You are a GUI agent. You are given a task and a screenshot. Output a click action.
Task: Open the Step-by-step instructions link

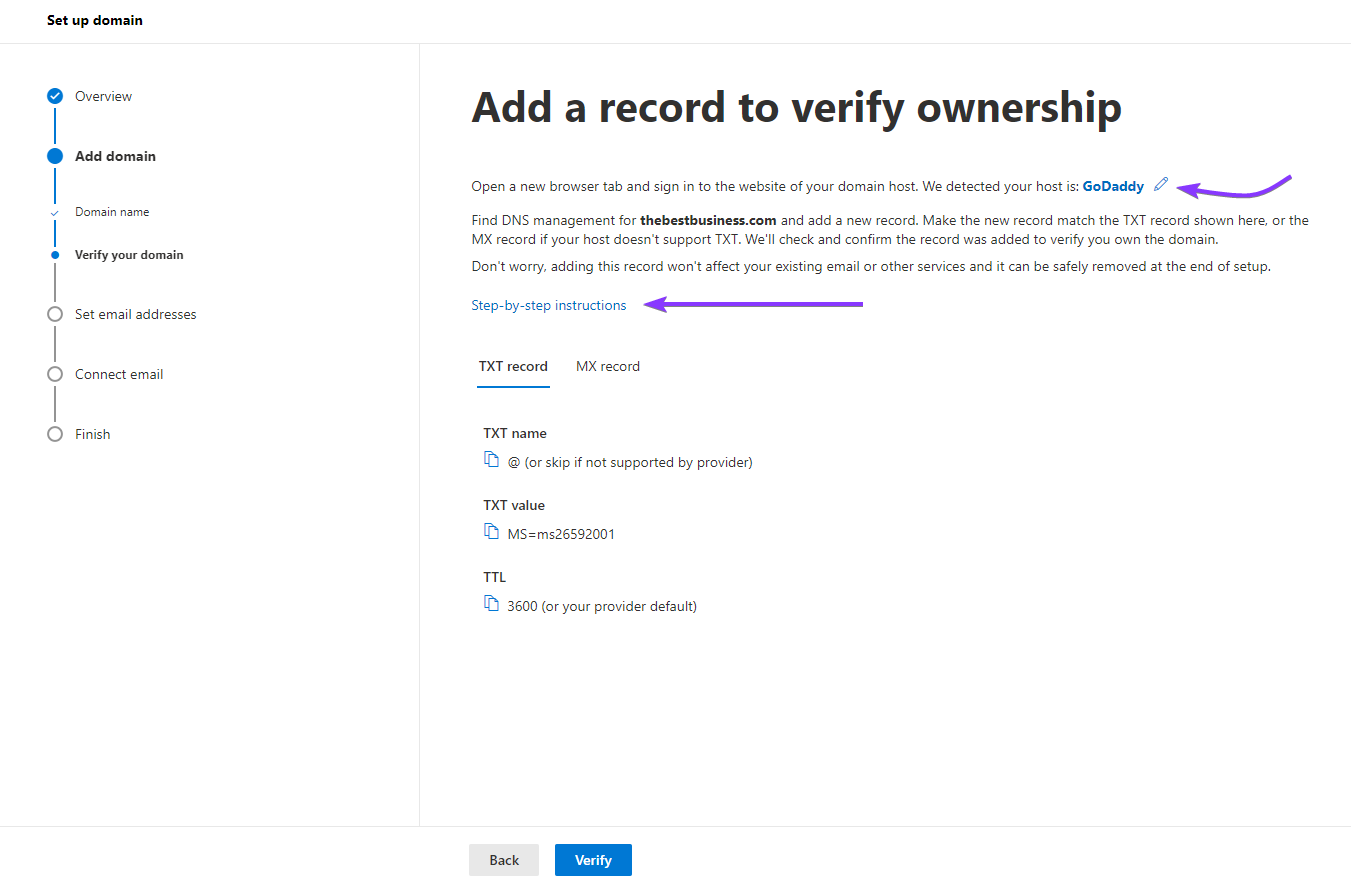[549, 306]
